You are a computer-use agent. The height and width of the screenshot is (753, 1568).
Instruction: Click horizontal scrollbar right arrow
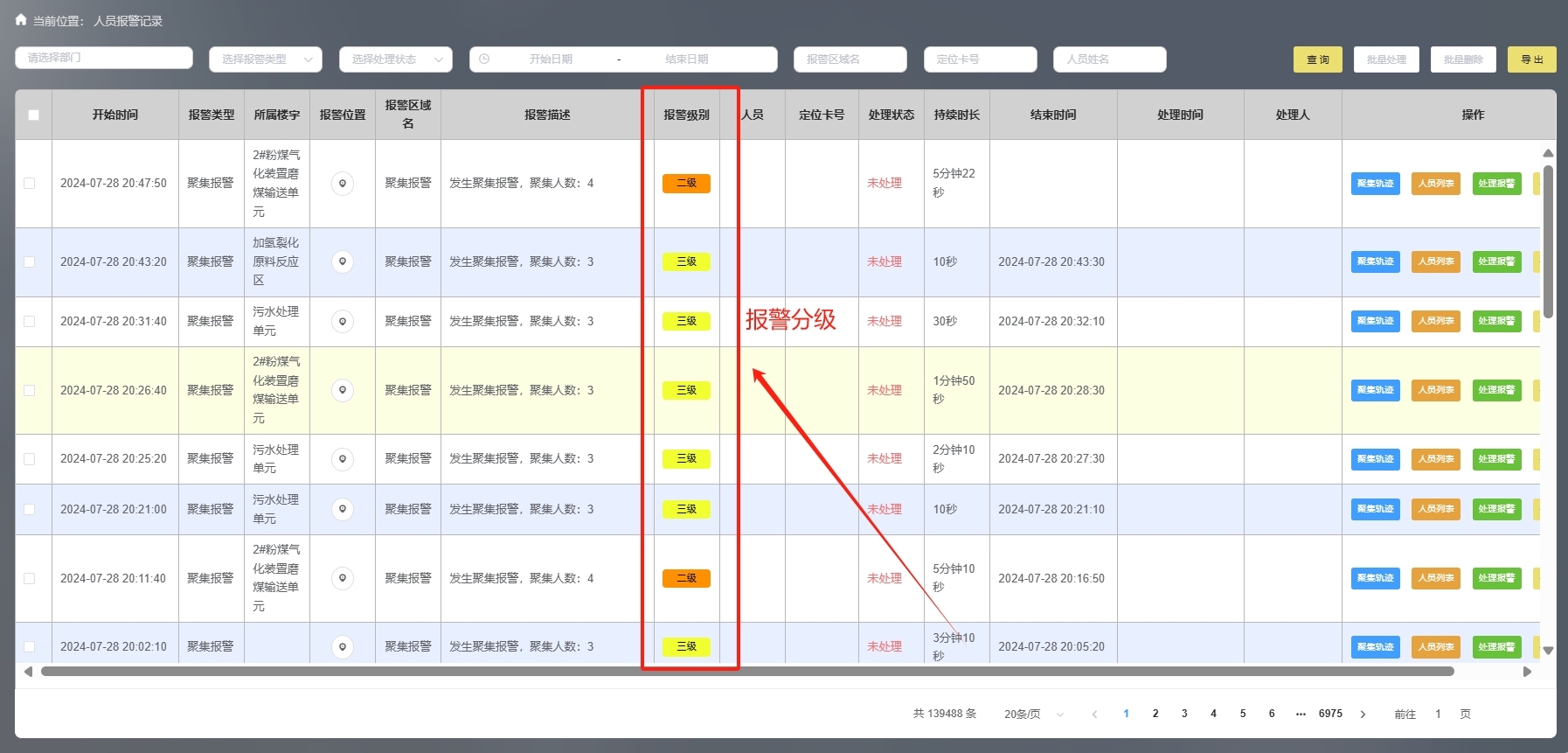click(x=1528, y=672)
